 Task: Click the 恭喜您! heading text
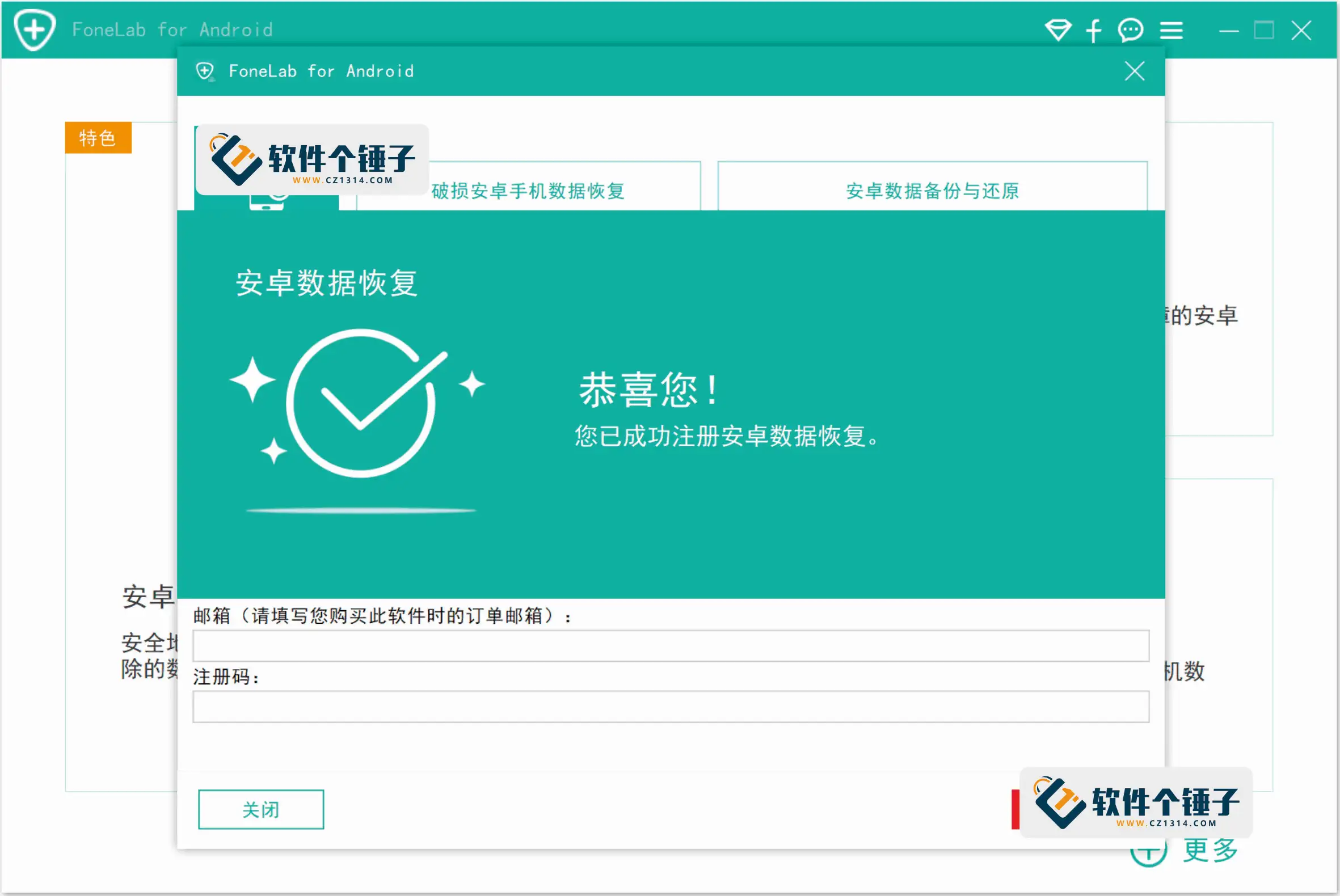pos(650,390)
